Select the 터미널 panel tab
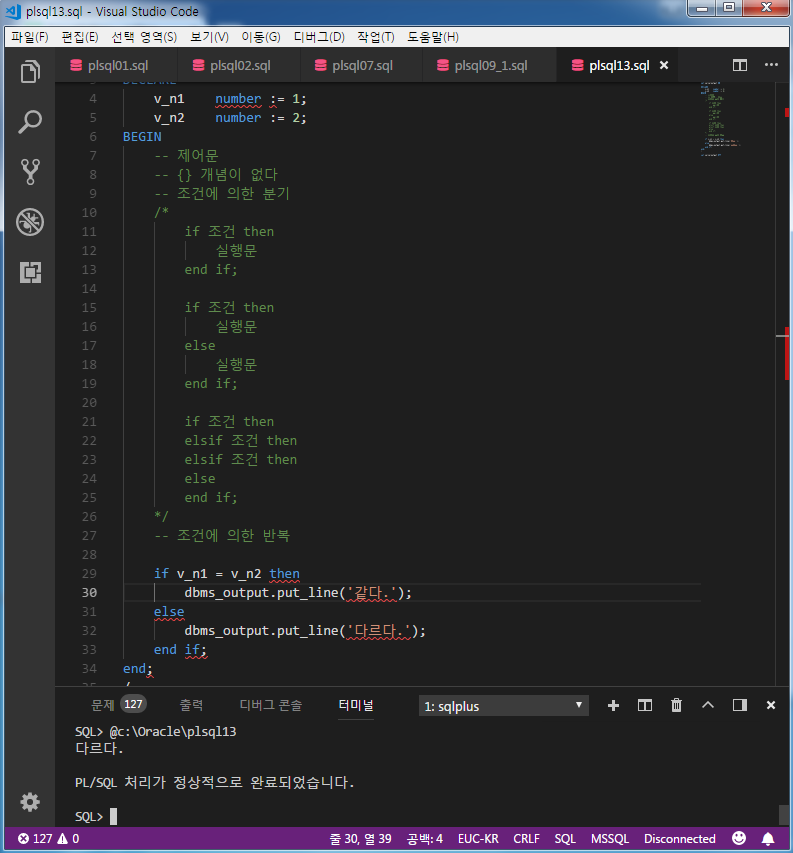 pos(356,705)
